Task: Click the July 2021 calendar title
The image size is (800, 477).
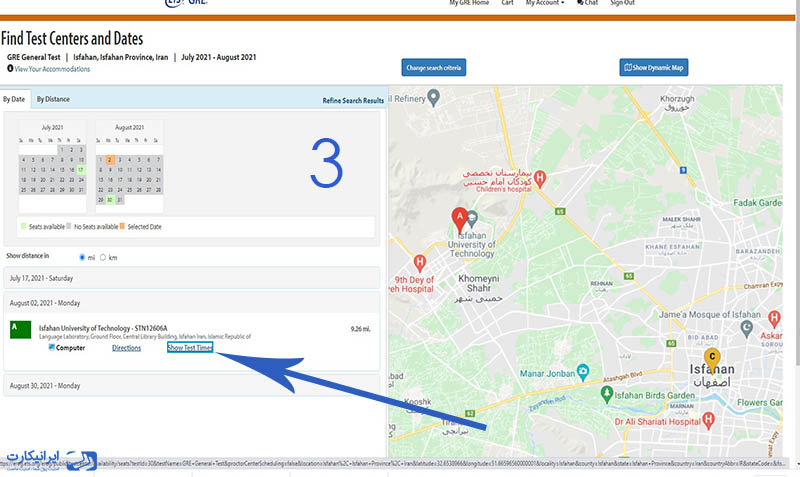Action: (53, 127)
